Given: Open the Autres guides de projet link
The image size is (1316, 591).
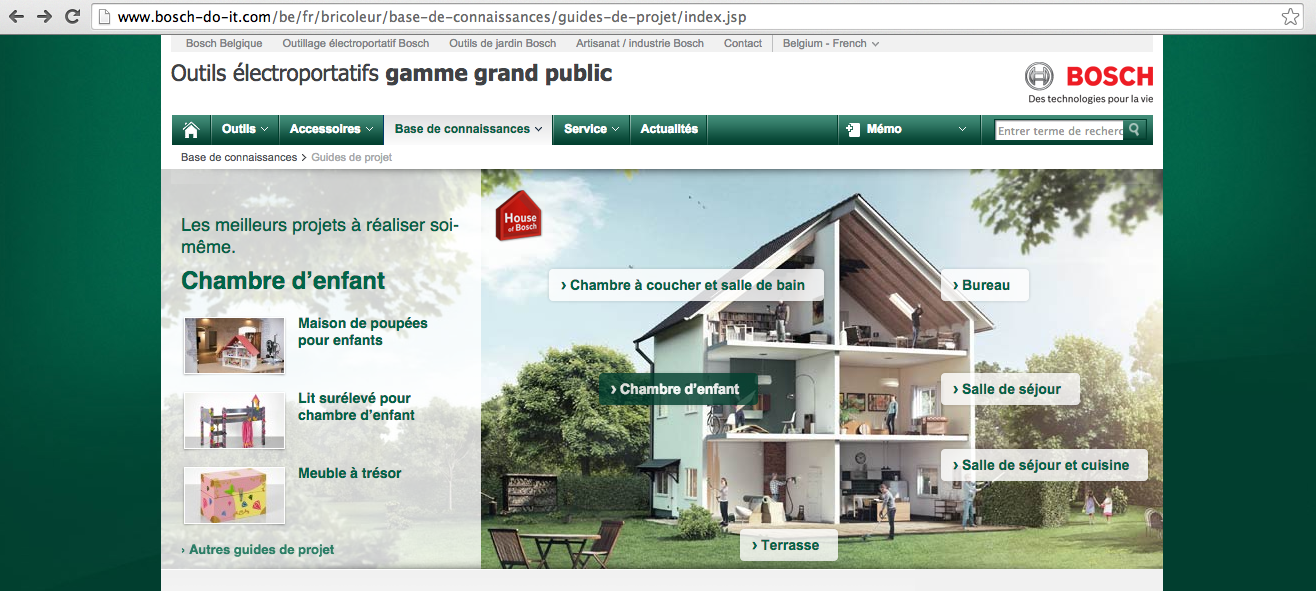Looking at the screenshot, I should pos(258,549).
